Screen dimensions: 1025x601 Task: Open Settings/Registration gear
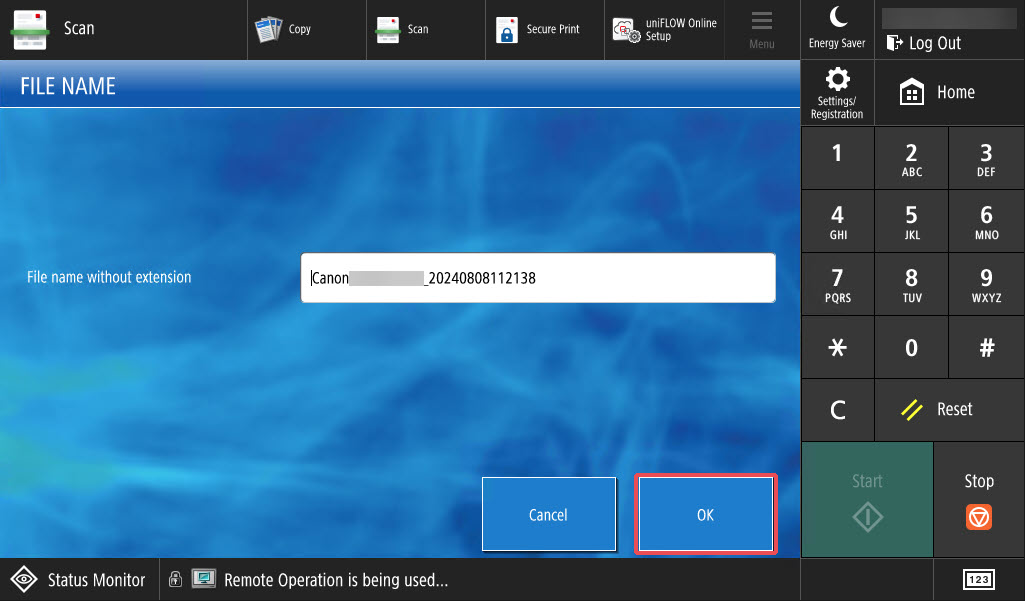pos(837,93)
